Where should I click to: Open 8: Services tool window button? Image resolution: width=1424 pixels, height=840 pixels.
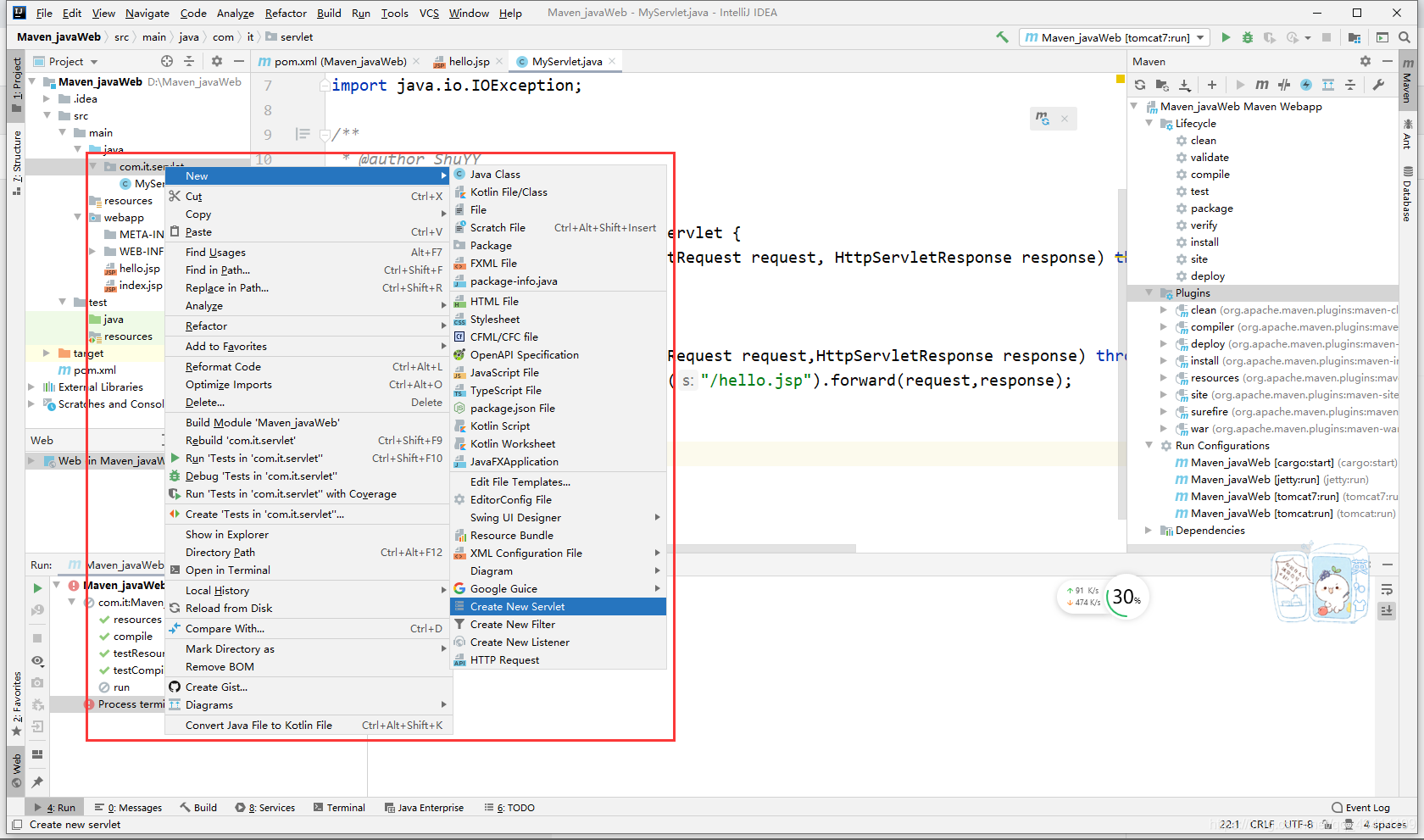[x=265, y=808]
